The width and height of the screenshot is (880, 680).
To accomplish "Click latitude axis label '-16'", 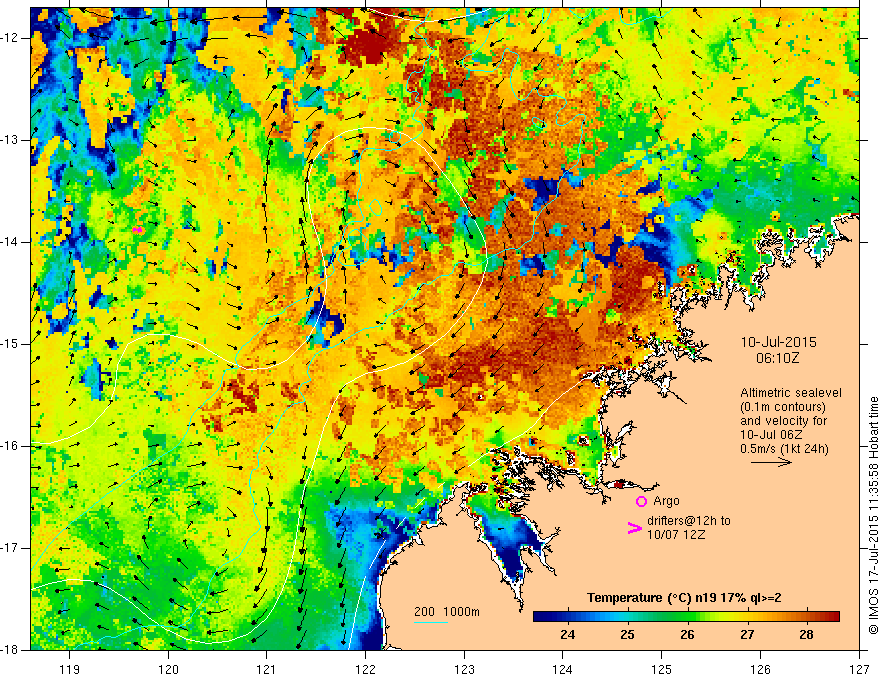I will pyautogui.click(x=11, y=446).
